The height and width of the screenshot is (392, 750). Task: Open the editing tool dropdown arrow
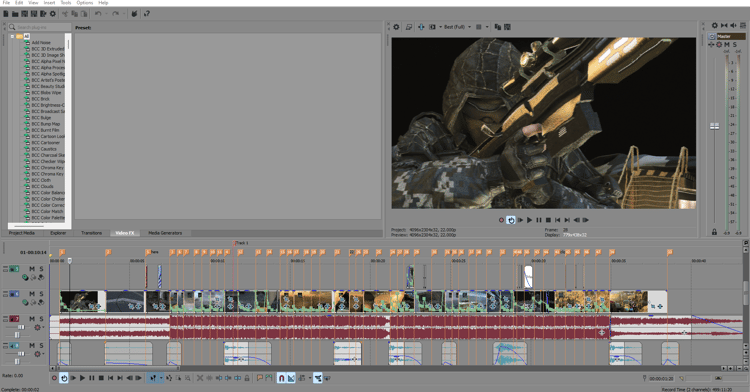pos(161,378)
